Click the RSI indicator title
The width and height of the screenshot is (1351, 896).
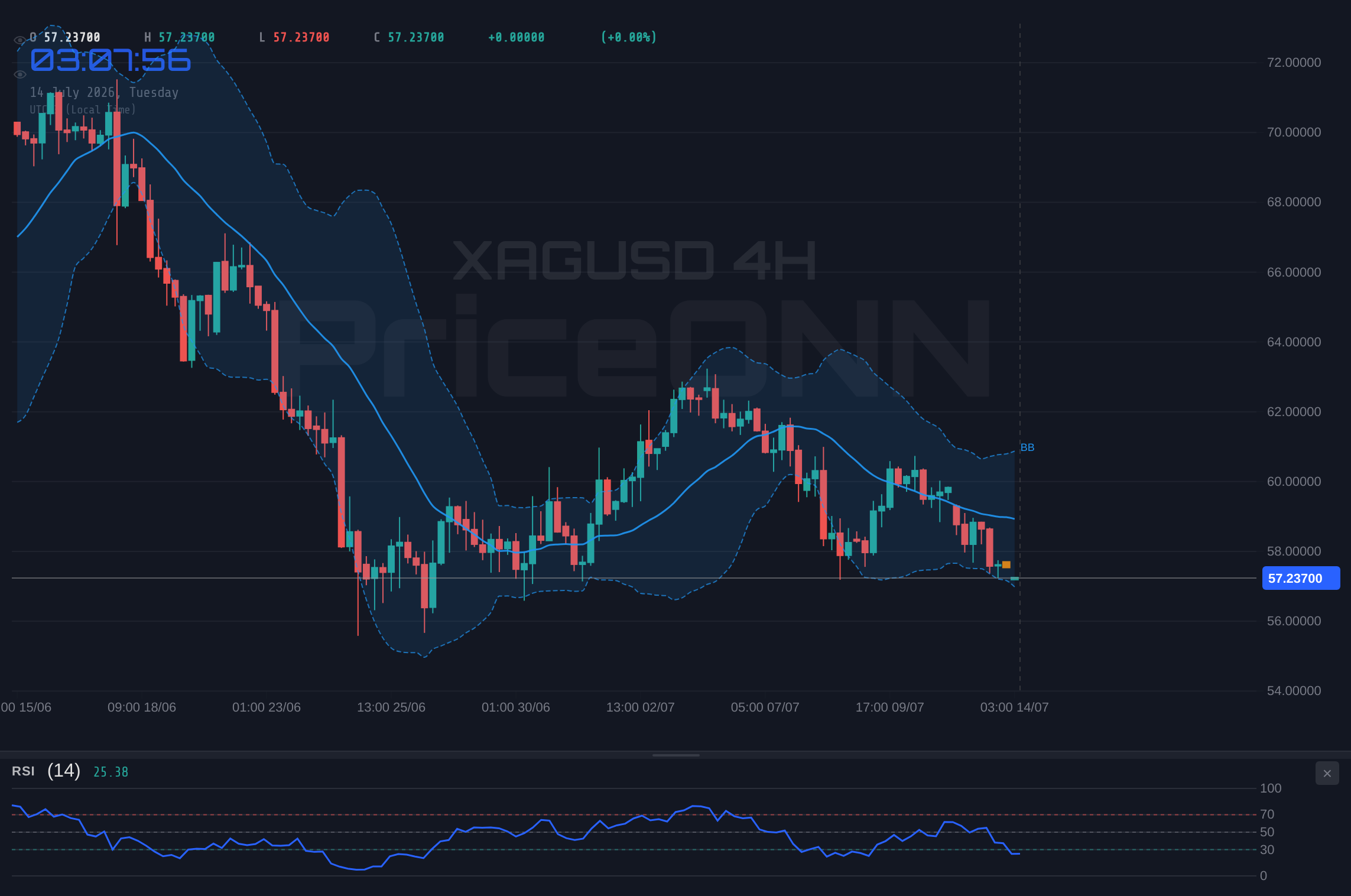coord(23,771)
